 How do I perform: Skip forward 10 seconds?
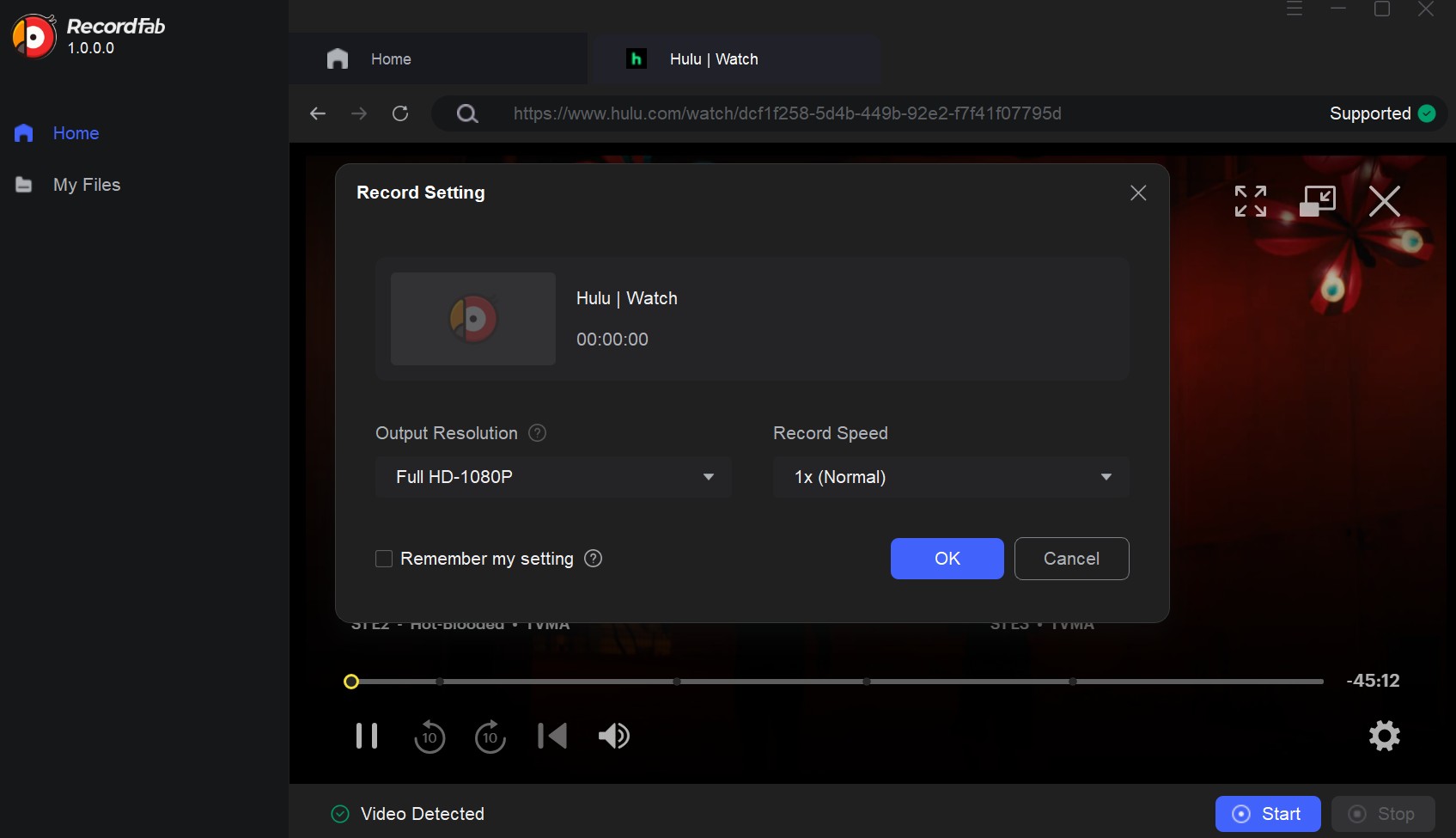(x=490, y=737)
